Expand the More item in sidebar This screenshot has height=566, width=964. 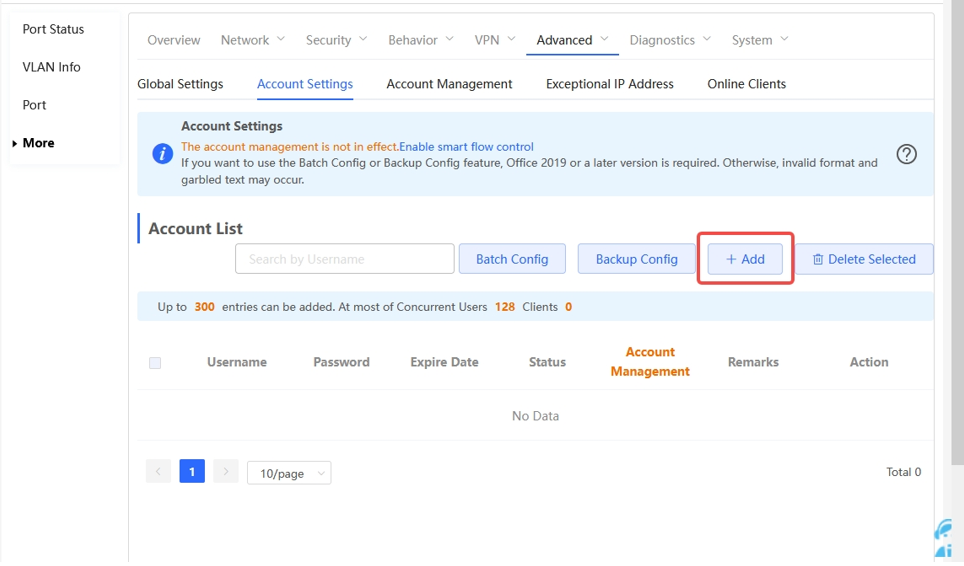click(38, 143)
